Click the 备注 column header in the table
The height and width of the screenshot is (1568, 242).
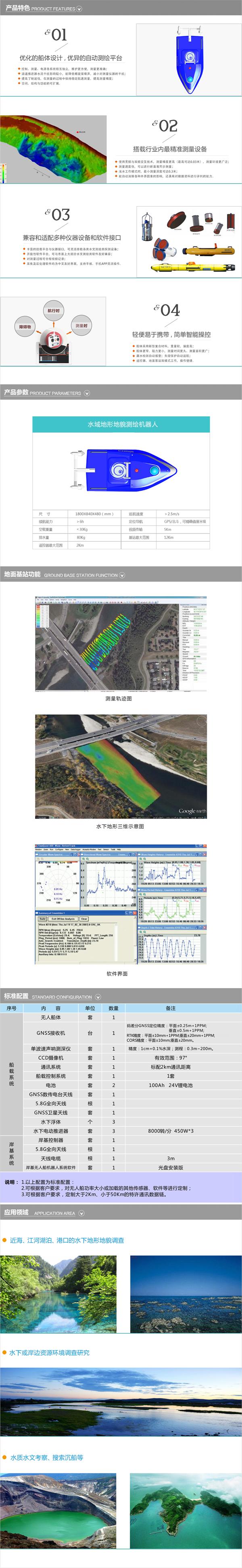(171, 1009)
